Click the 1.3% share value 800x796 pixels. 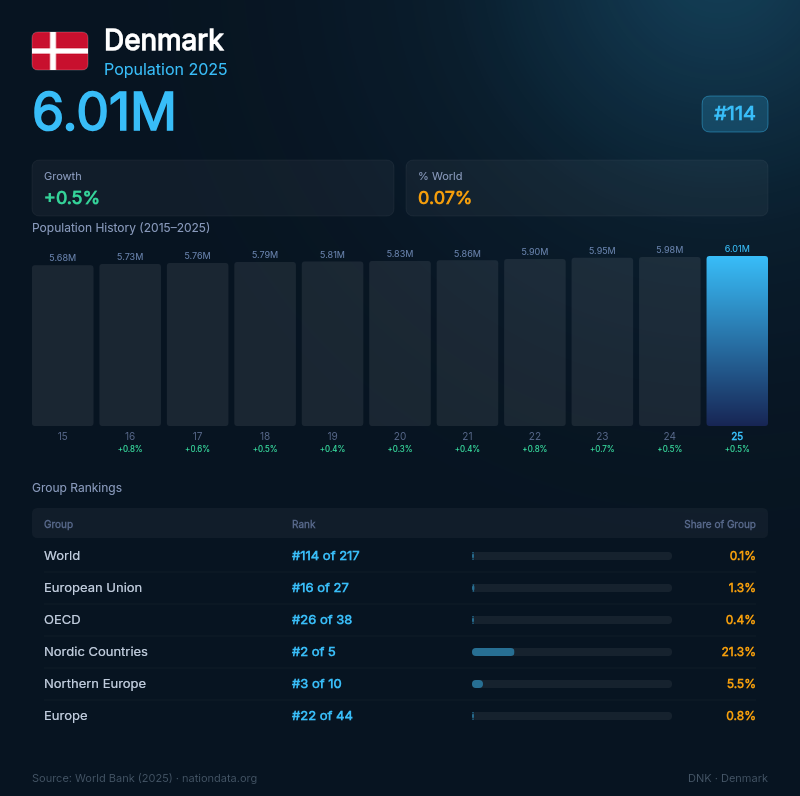(x=741, y=588)
